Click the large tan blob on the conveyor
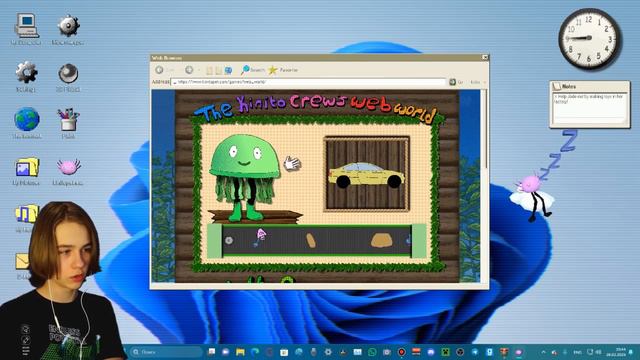The width and height of the screenshot is (640, 360). point(382,240)
